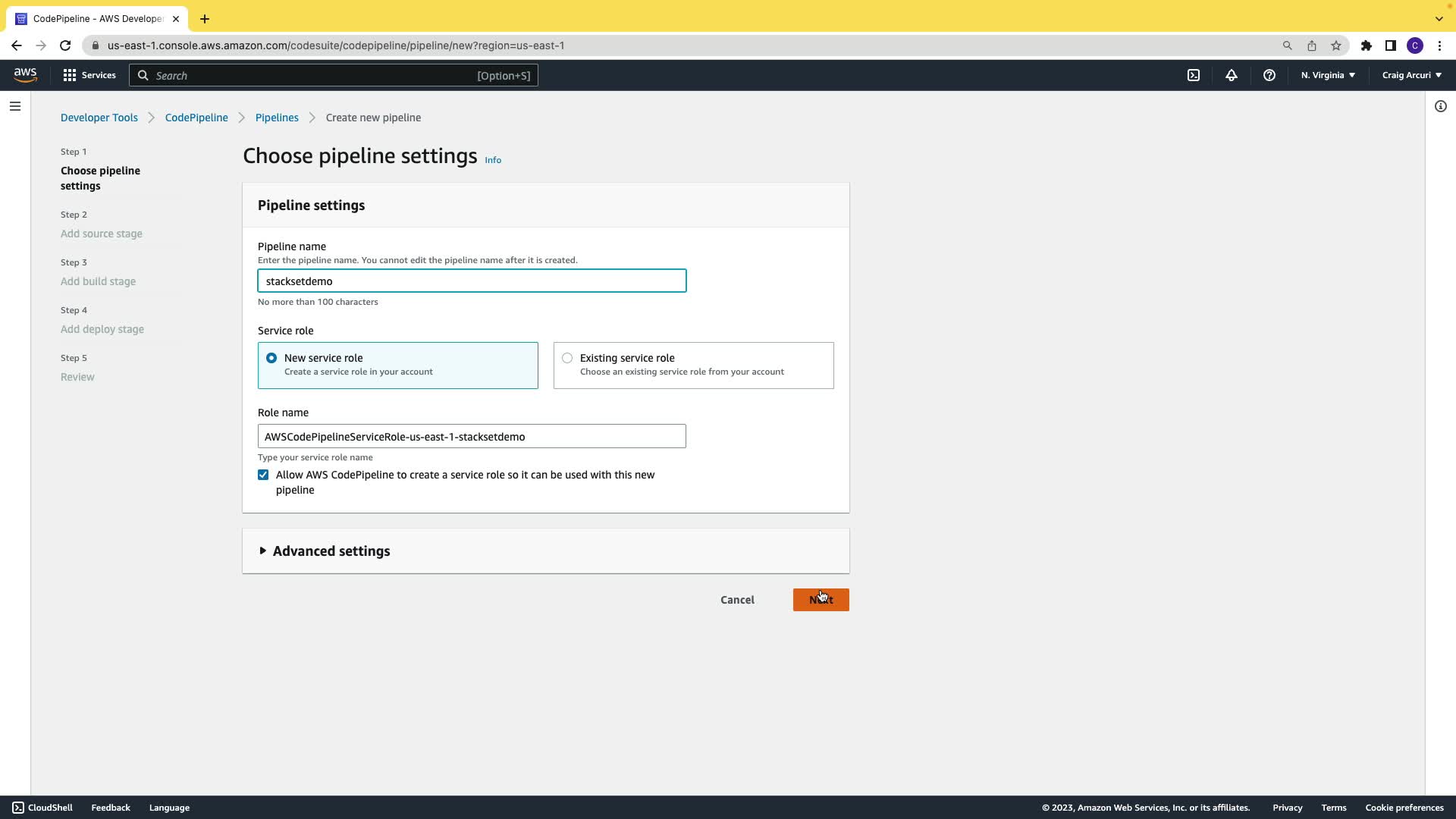Open the N. Virginia region dropdown

(1328, 75)
